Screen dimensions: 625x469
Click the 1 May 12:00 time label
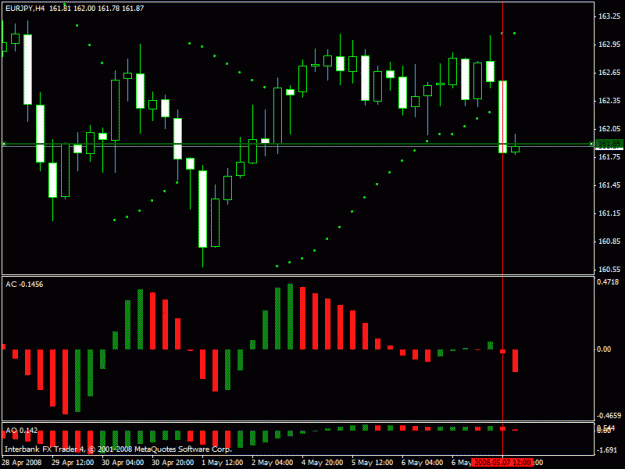222,463
